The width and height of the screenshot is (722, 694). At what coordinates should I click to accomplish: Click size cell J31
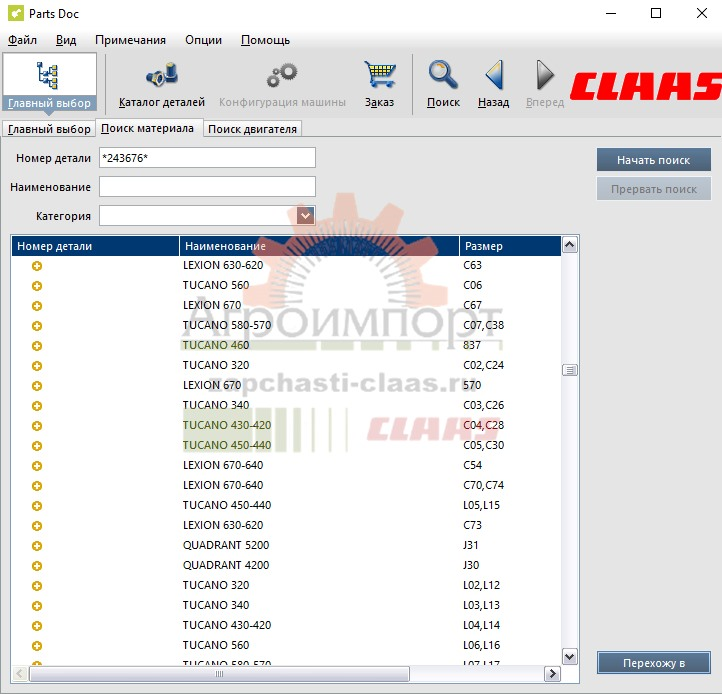[471, 545]
